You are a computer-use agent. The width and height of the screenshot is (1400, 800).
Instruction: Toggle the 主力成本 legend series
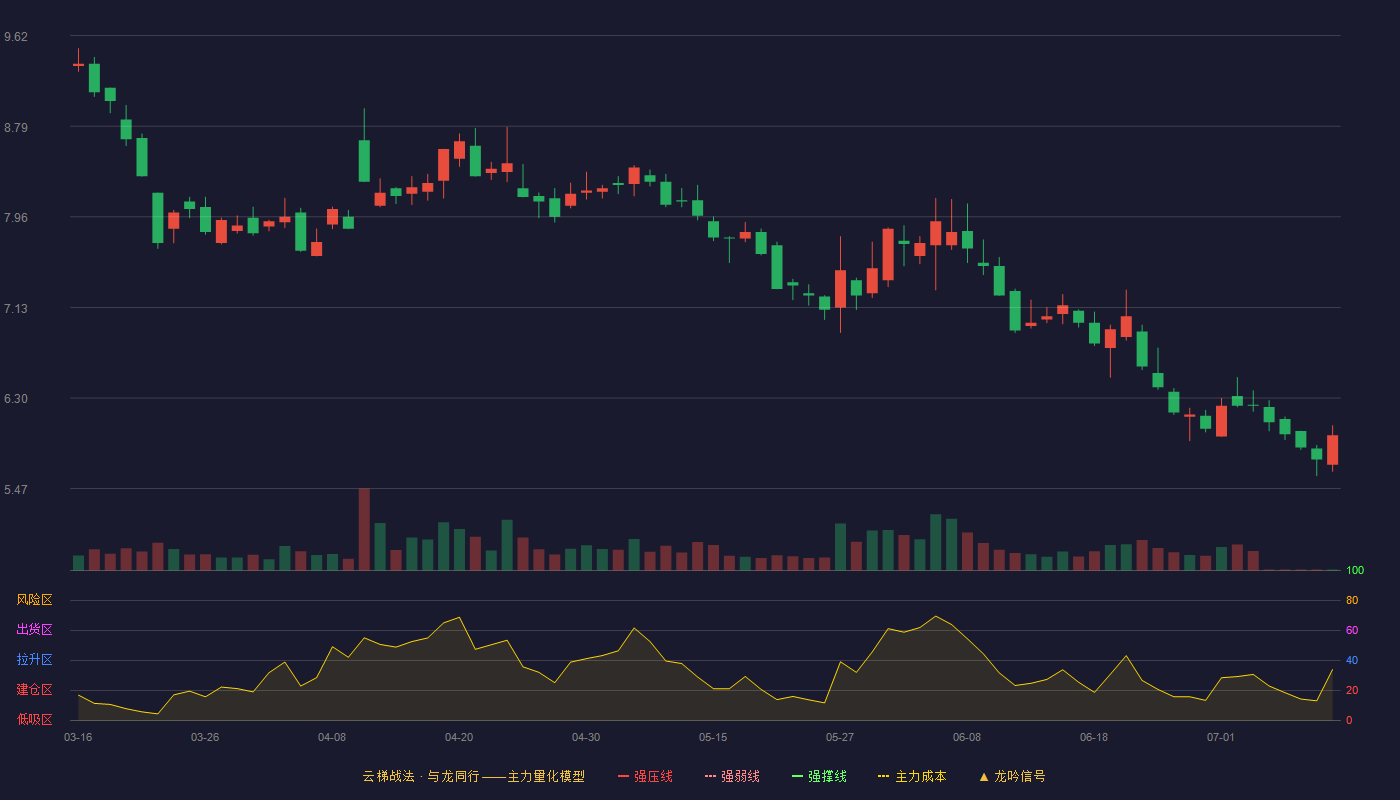(x=912, y=776)
